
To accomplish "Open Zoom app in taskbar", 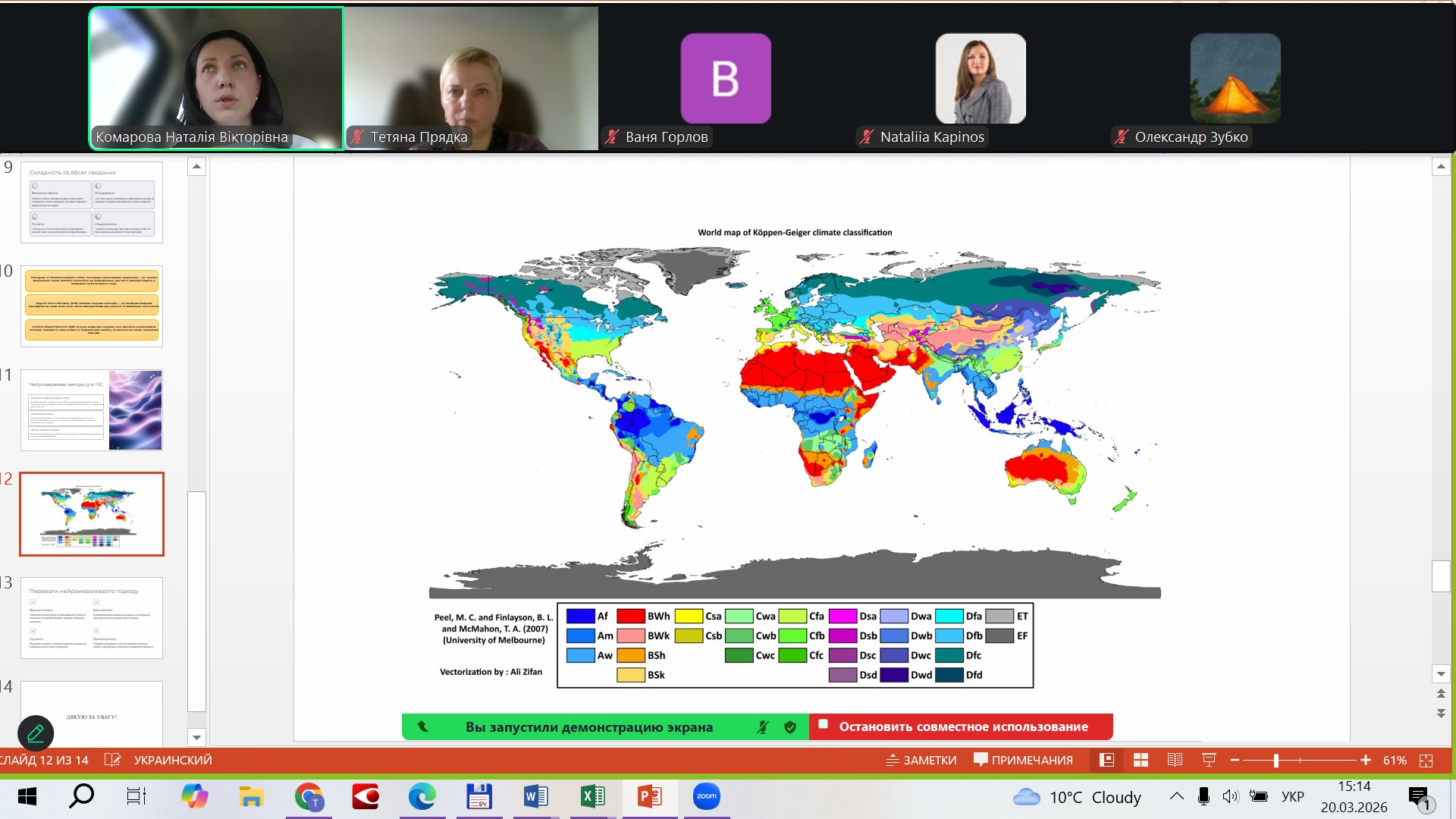I will (706, 796).
